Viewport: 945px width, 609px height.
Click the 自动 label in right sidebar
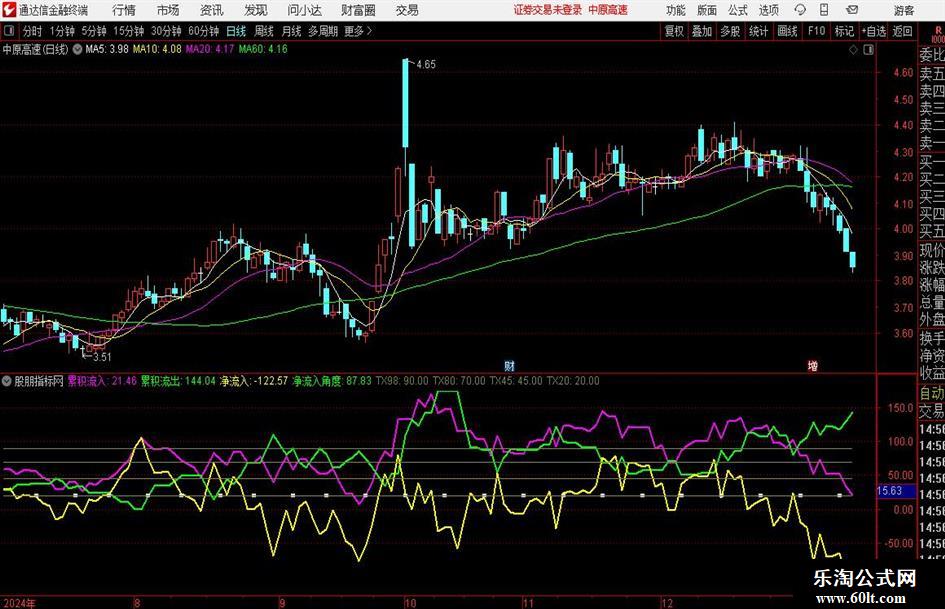coord(932,393)
